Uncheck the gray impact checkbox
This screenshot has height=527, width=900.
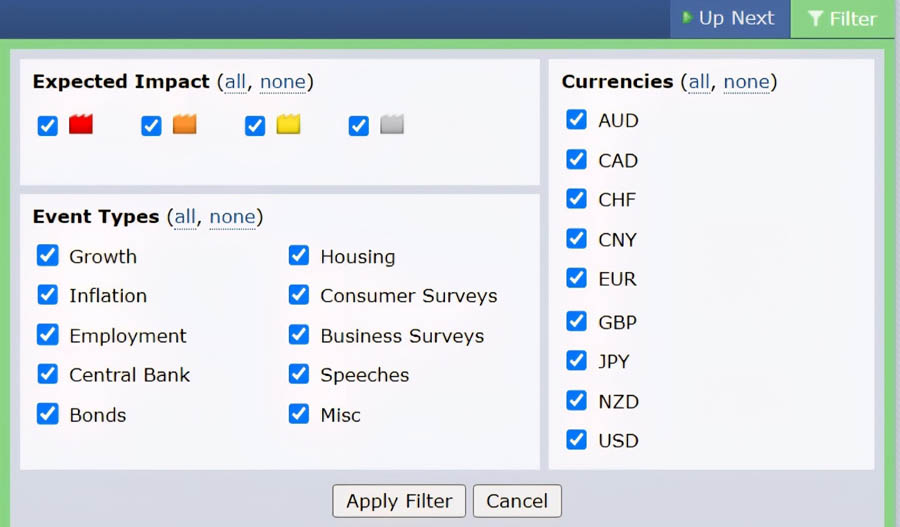[x=359, y=126]
